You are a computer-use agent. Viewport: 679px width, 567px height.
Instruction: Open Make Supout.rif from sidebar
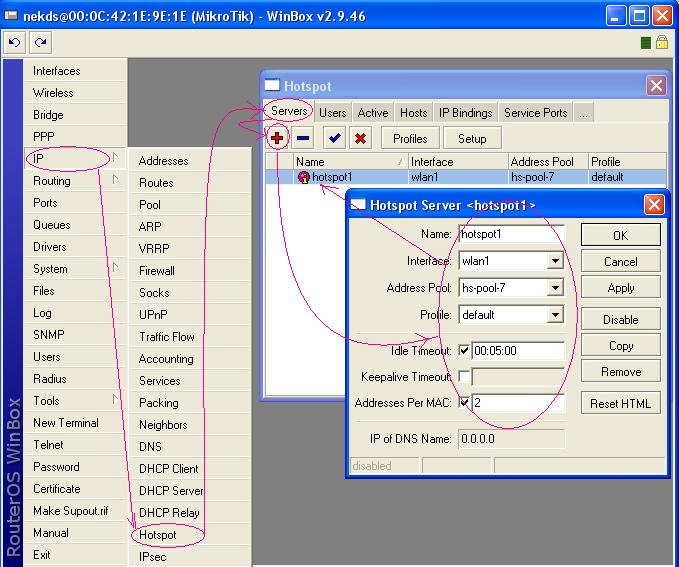[74, 510]
